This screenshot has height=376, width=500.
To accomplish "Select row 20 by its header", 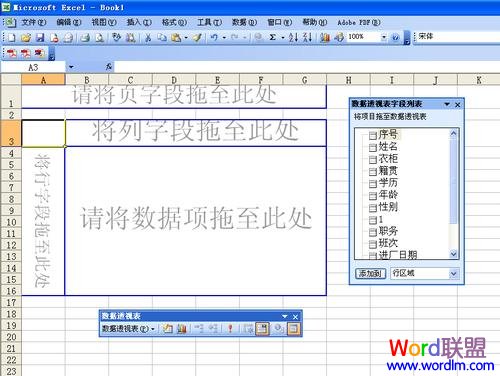I will pyautogui.click(x=11, y=337).
